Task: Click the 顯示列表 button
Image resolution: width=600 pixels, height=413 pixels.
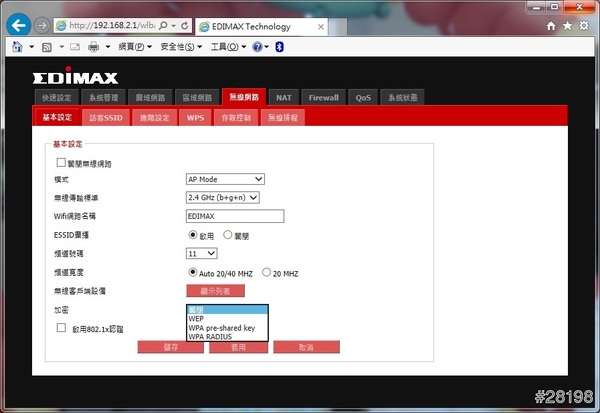Action: [214, 291]
